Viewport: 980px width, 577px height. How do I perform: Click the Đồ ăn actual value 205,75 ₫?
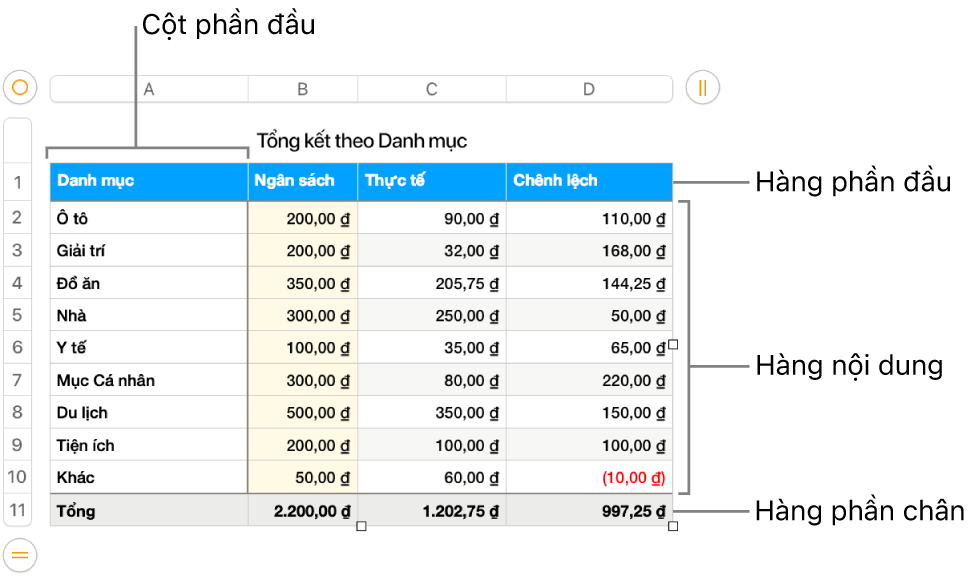click(x=467, y=283)
